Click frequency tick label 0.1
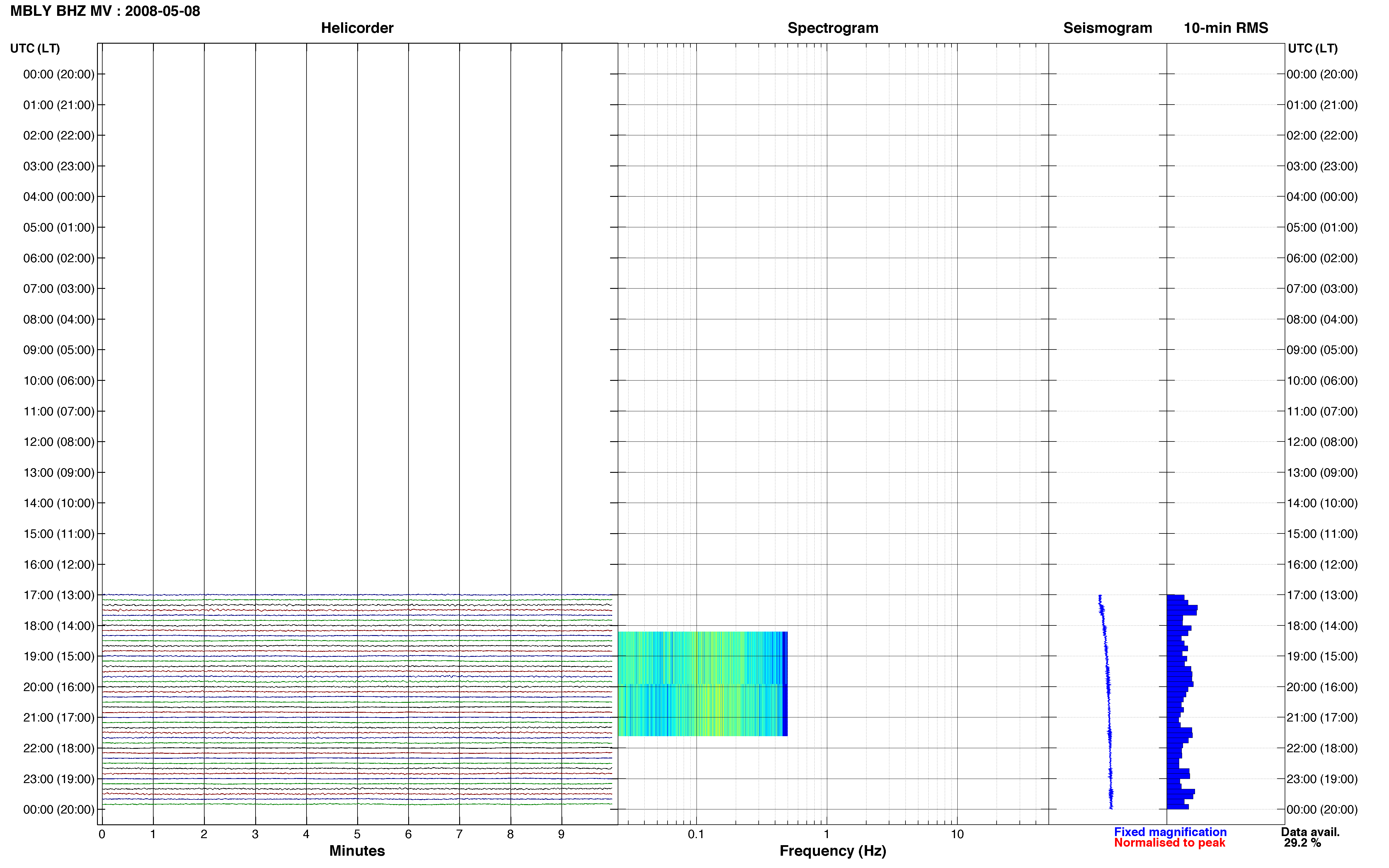1389x868 pixels. tap(696, 834)
